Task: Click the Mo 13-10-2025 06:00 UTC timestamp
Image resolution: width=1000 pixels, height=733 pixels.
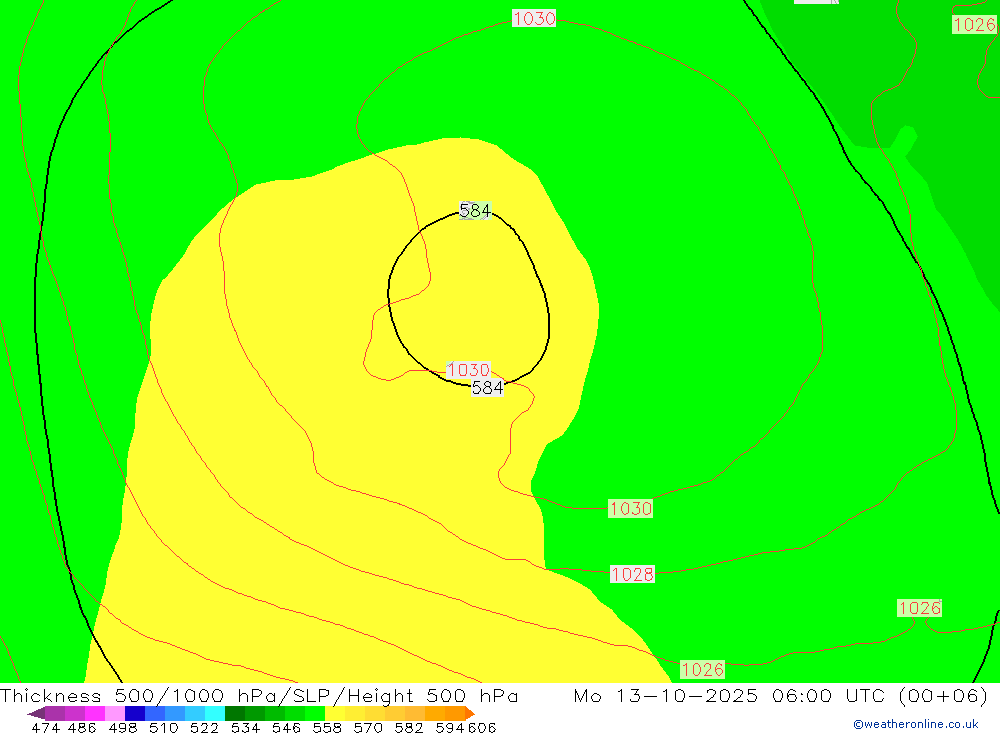Action: pos(781,695)
